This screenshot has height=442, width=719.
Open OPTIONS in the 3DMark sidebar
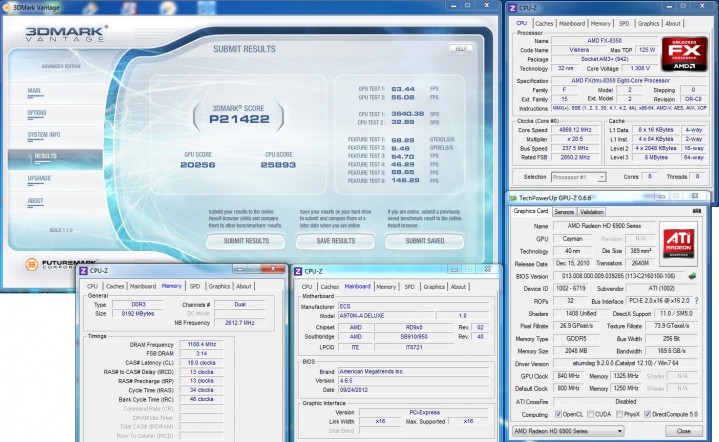[x=37, y=113]
